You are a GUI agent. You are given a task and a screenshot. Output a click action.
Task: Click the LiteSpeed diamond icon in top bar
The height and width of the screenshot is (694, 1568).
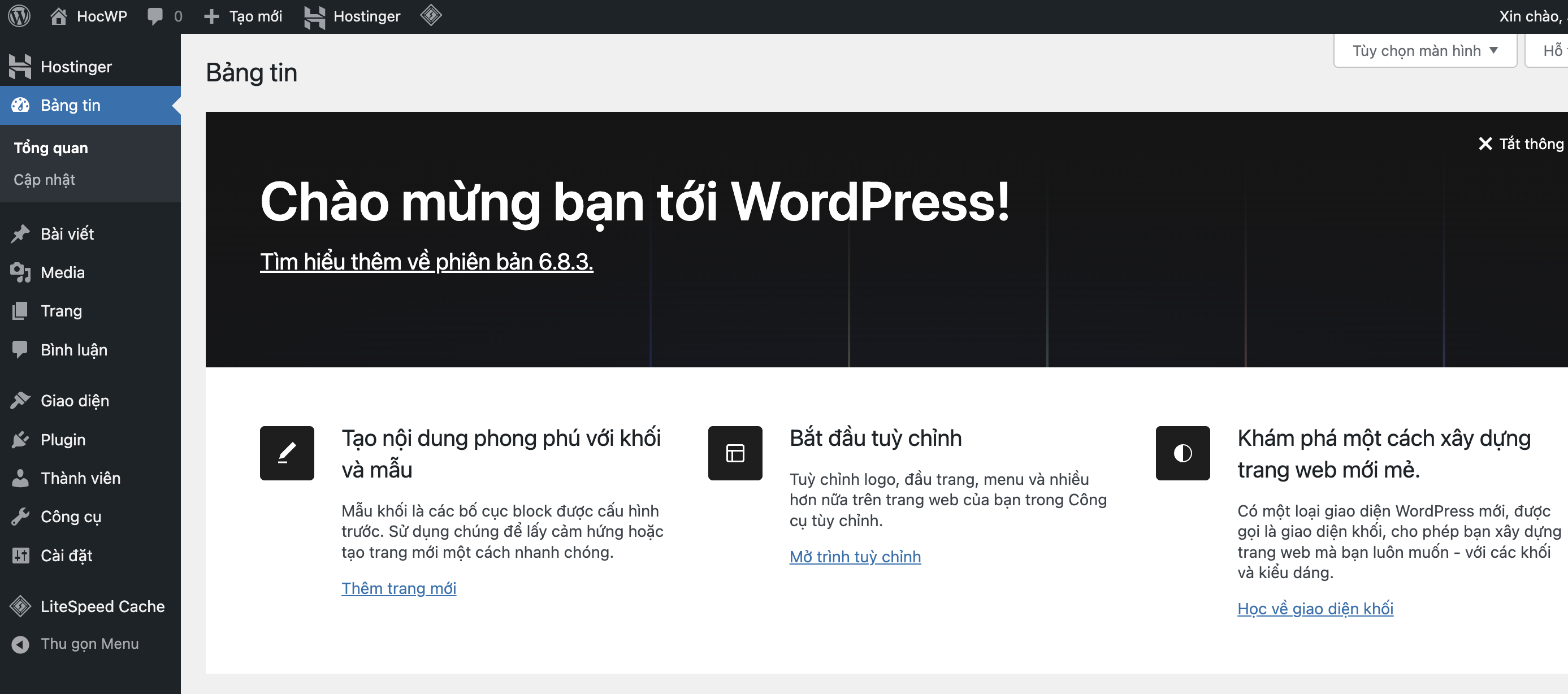430,15
